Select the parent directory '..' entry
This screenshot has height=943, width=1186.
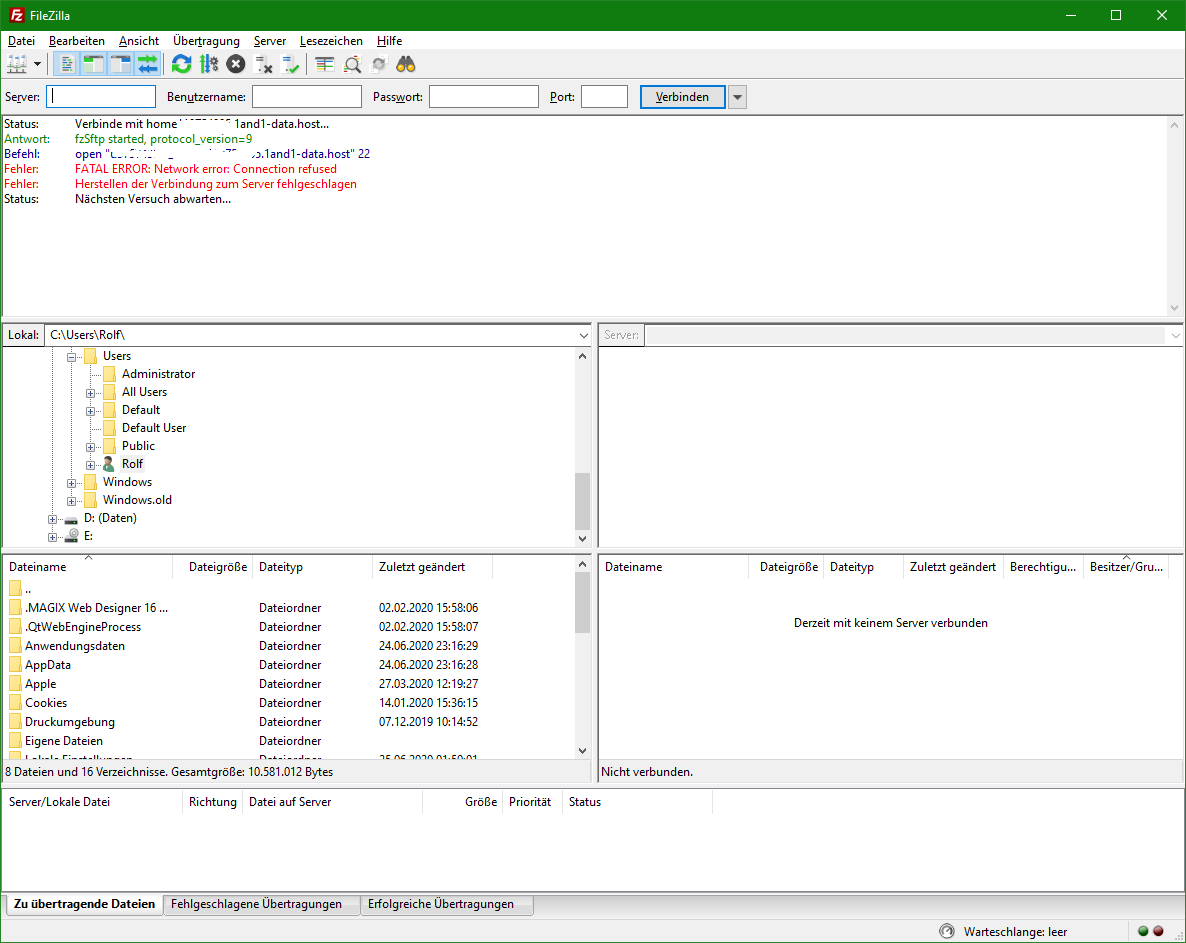290,589
